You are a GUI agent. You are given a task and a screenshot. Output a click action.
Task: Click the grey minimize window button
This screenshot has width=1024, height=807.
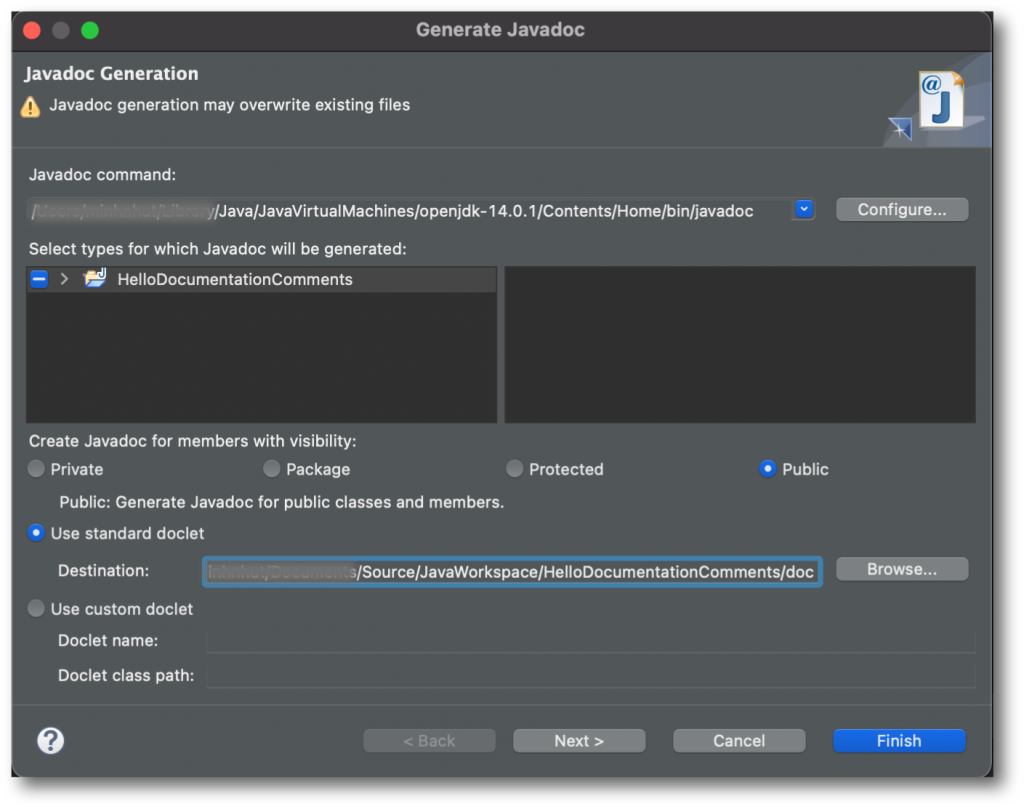(61, 30)
